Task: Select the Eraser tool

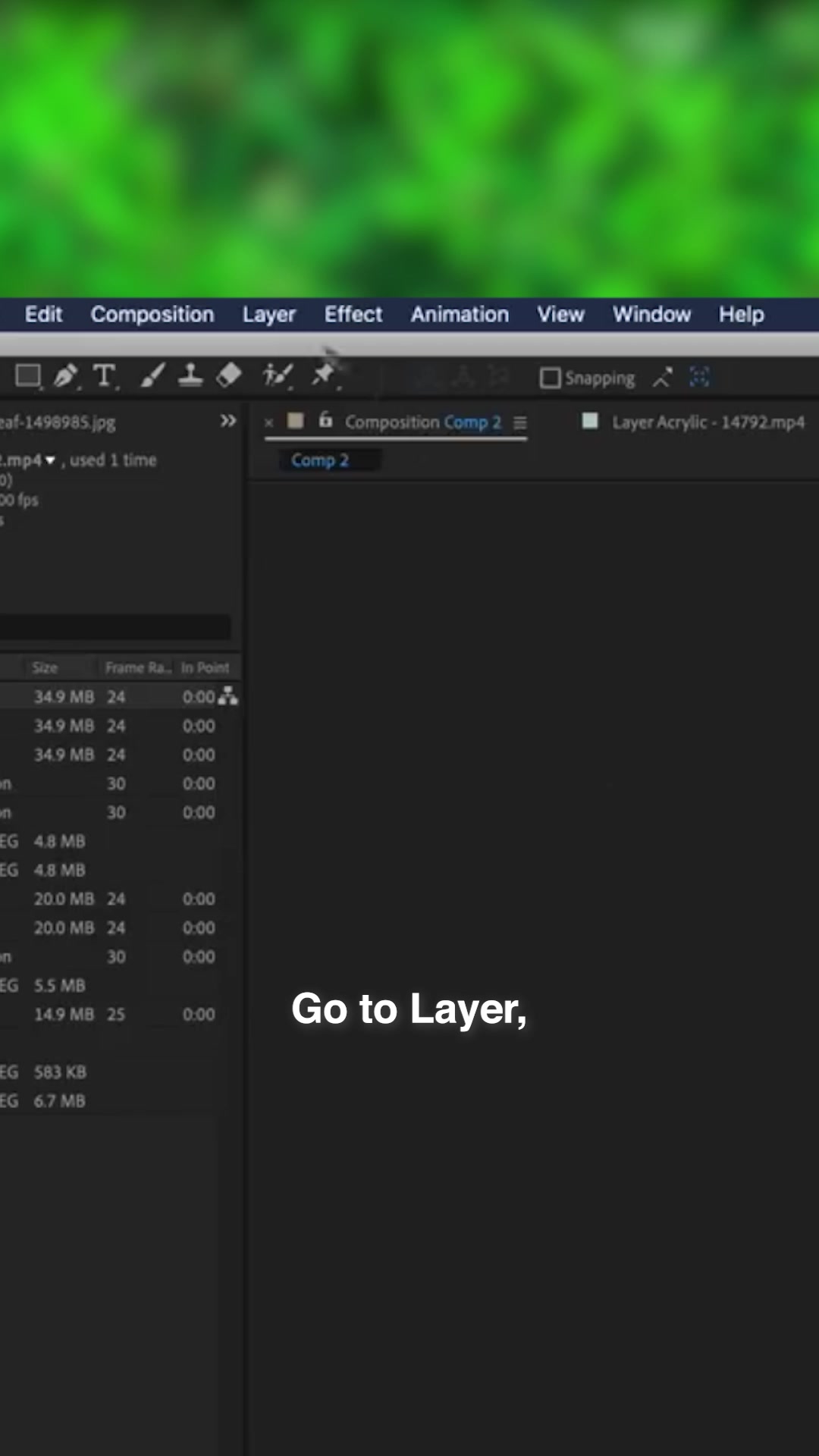Action: [x=229, y=375]
